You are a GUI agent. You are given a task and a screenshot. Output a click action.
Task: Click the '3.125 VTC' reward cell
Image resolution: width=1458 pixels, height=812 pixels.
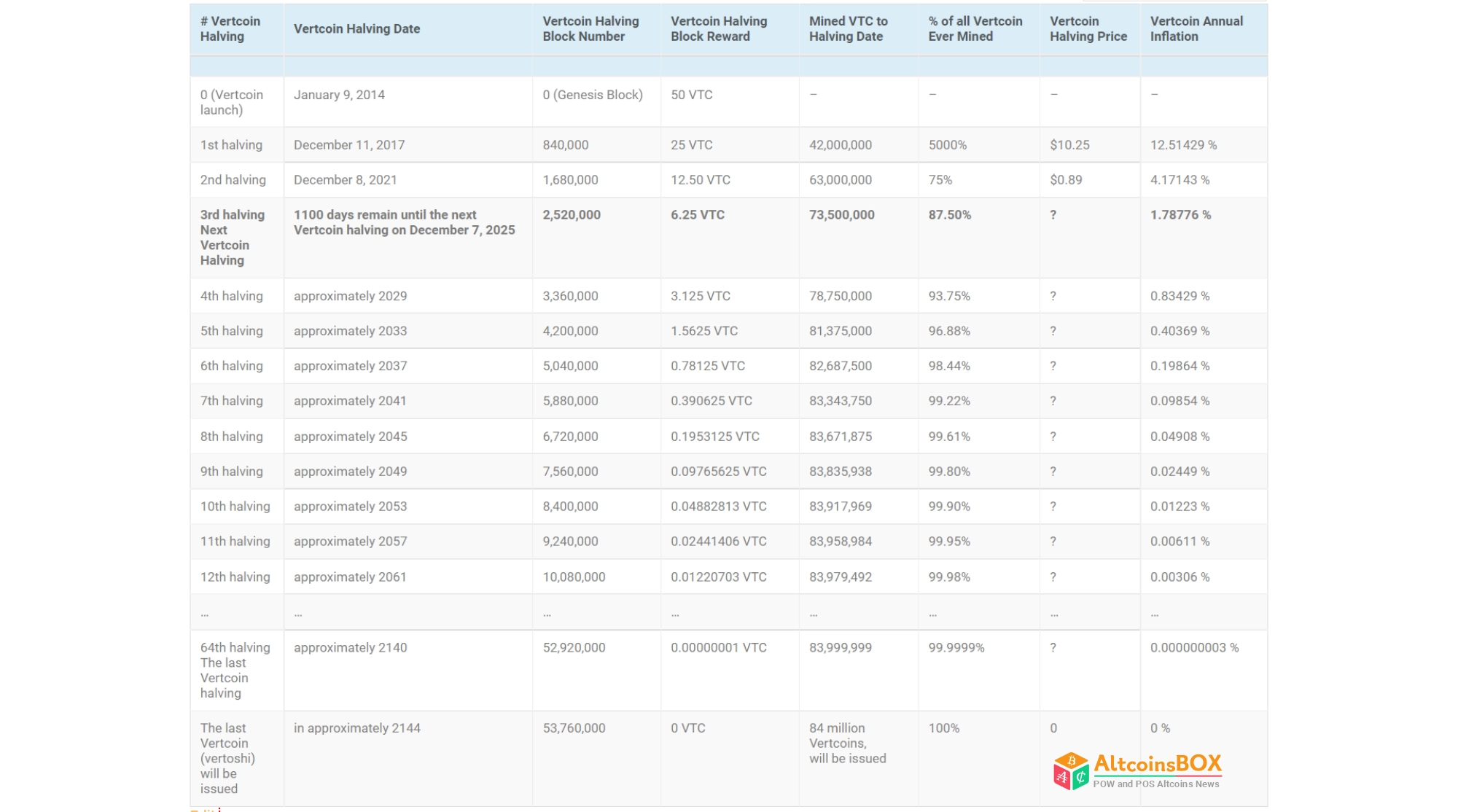click(x=701, y=296)
